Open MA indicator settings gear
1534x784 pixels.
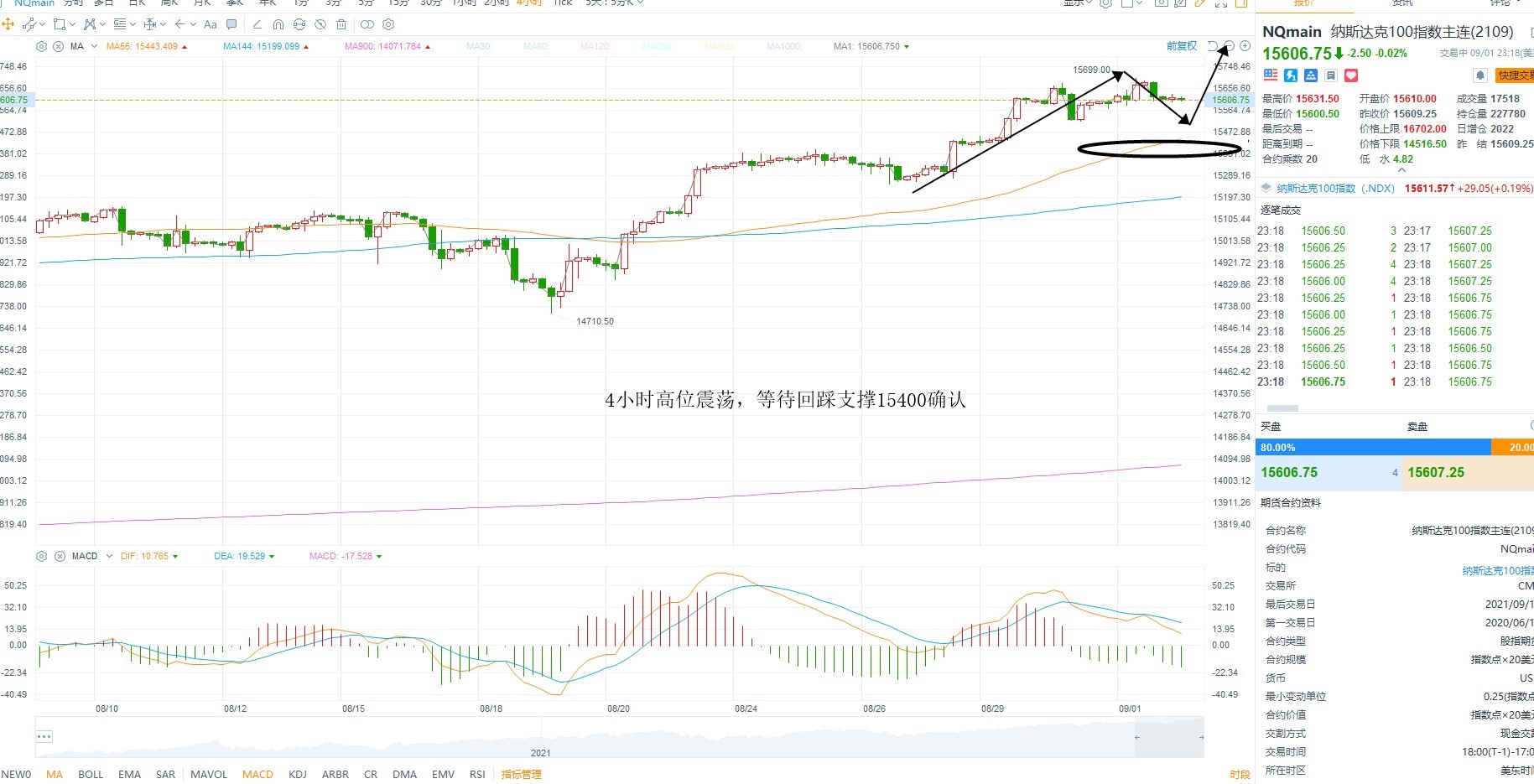point(41,46)
